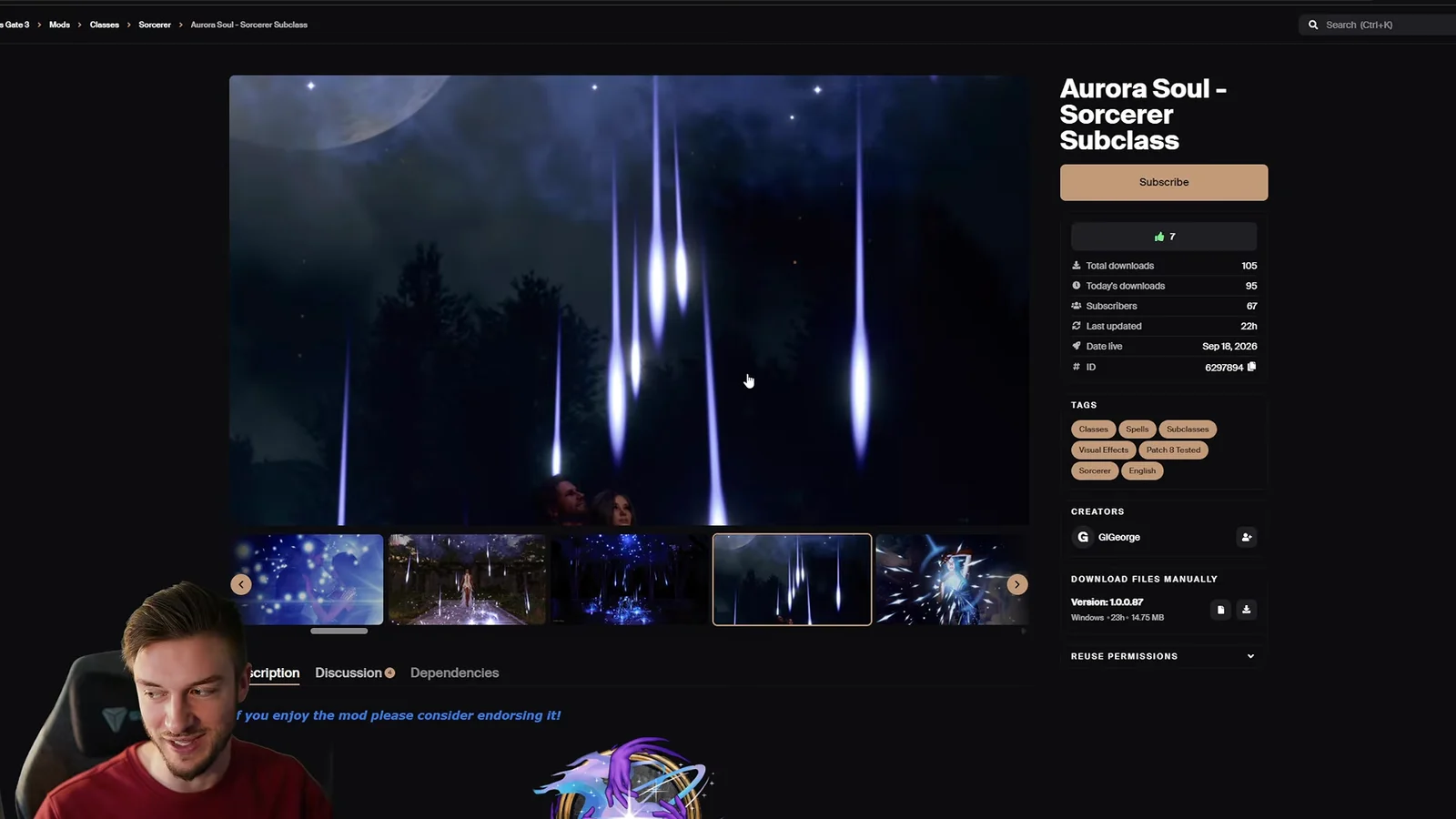Open the blue sparkles gallery thumbnail
The image size is (1456, 819).
click(x=307, y=580)
